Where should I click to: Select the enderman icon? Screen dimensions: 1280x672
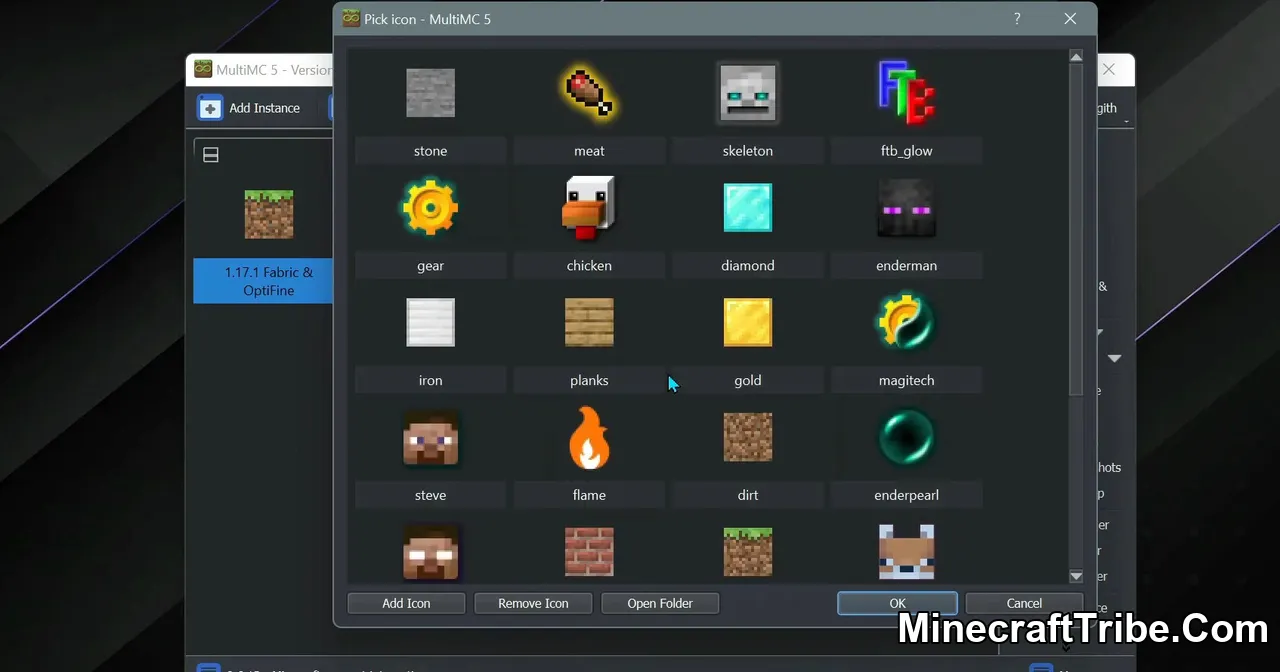coord(906,208)
